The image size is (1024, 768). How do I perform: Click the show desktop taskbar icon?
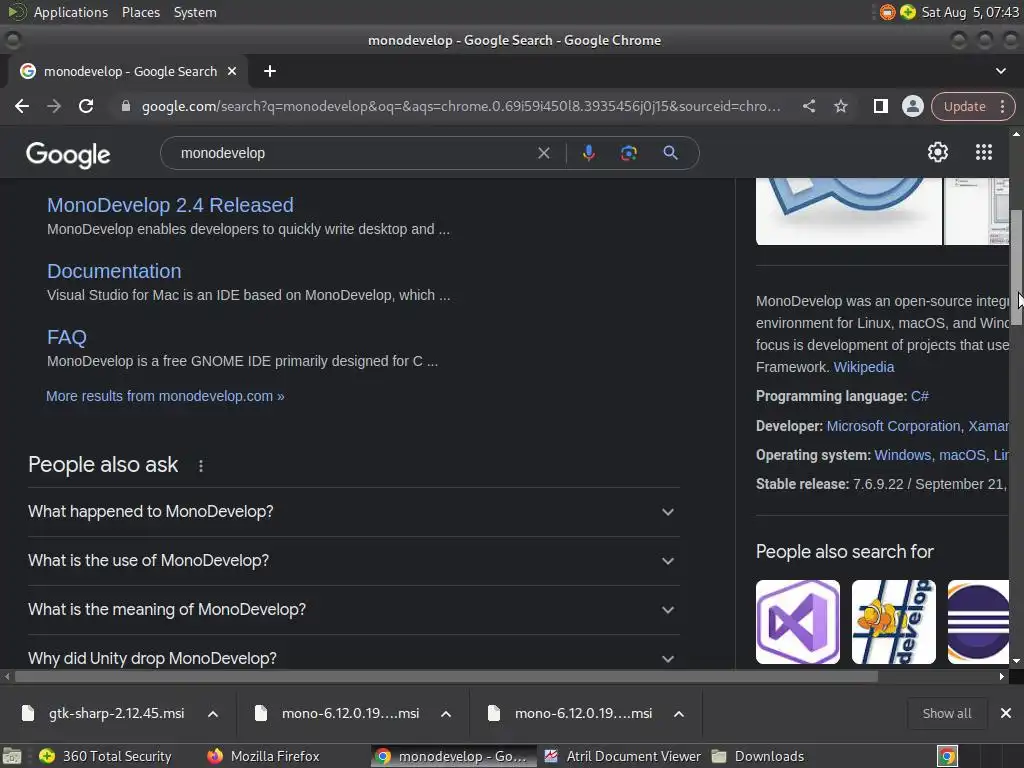pos(11,756)
